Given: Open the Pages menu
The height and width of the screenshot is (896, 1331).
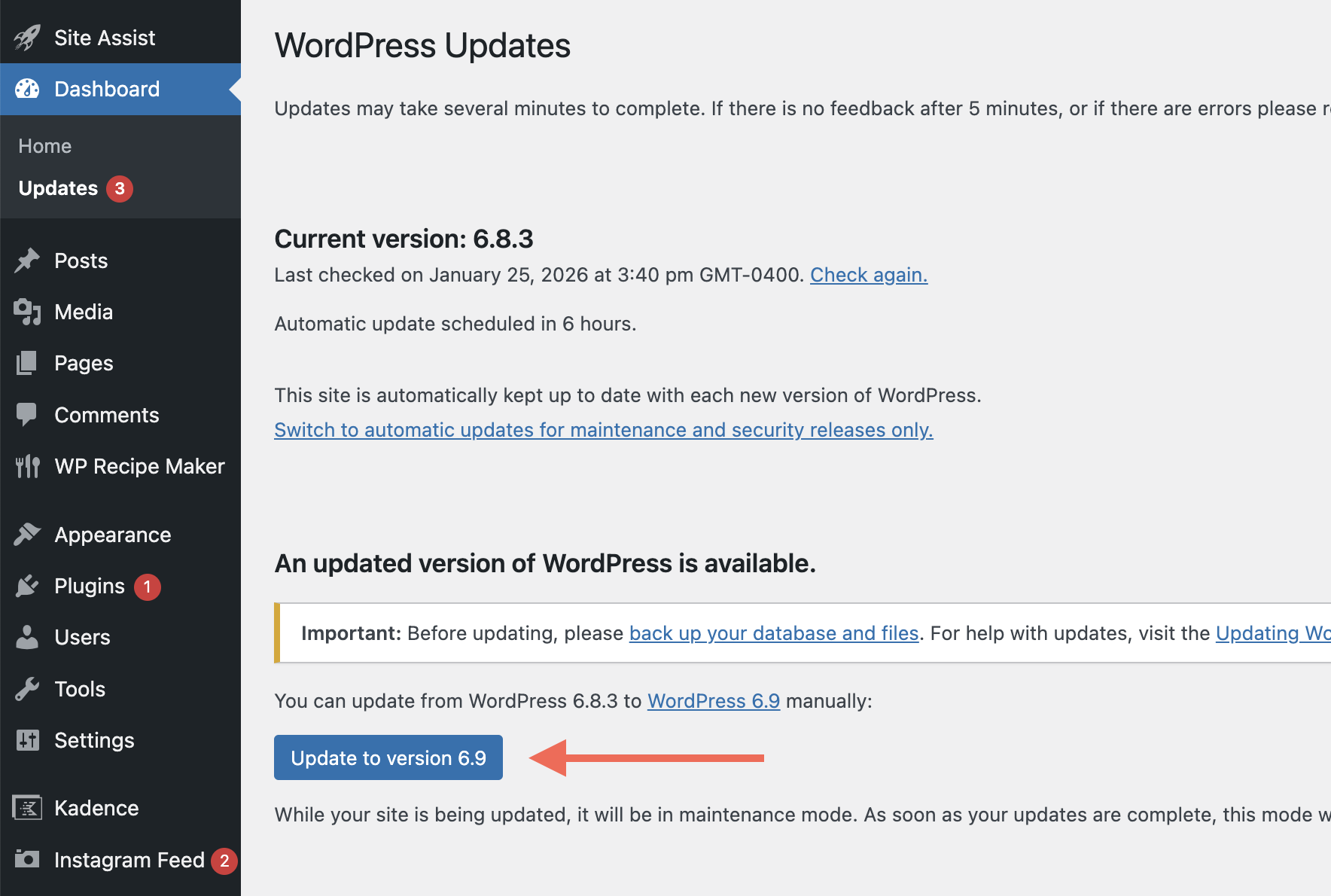Looking at the screenshot, I should point(120,363).
